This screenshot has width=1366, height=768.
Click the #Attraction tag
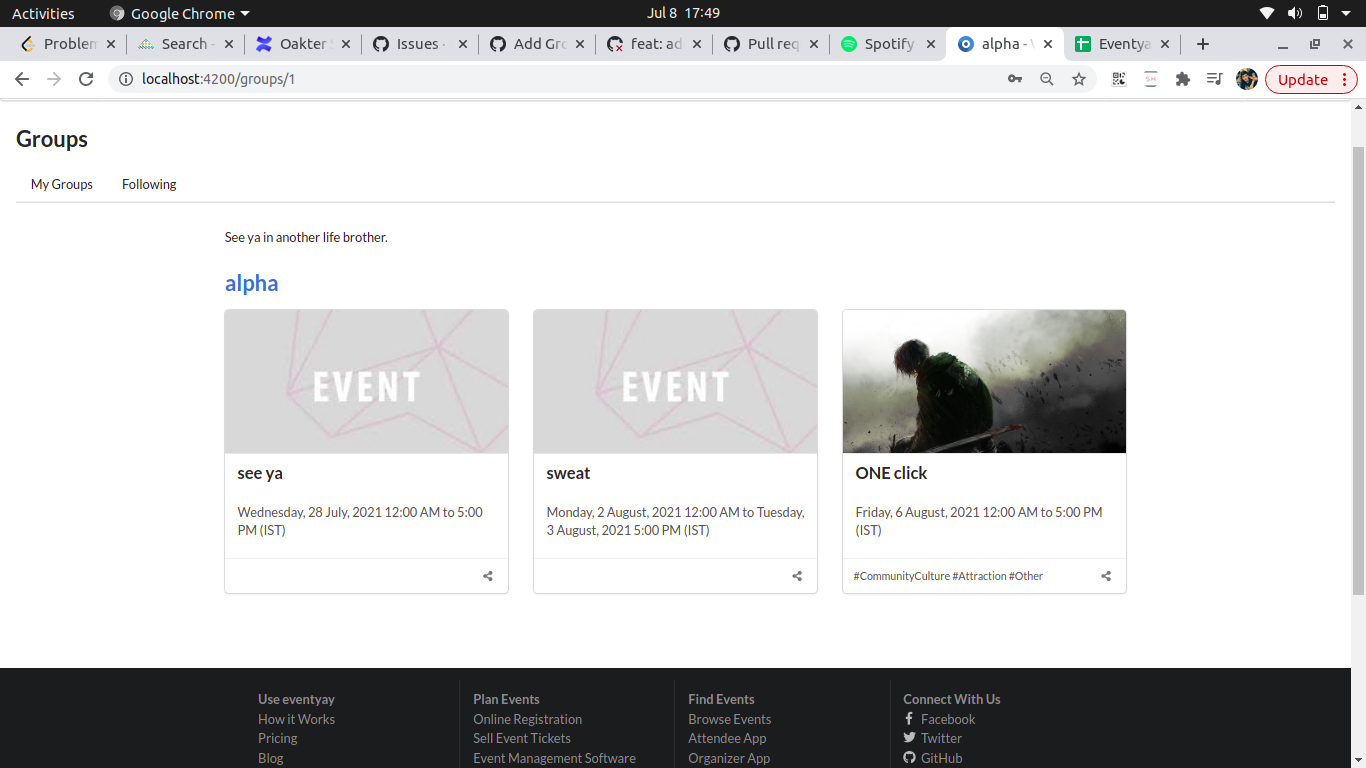(x=979, y=576)
